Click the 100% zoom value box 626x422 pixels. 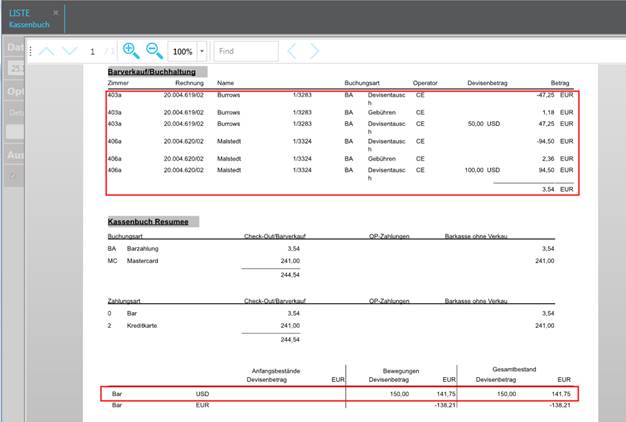181,51
